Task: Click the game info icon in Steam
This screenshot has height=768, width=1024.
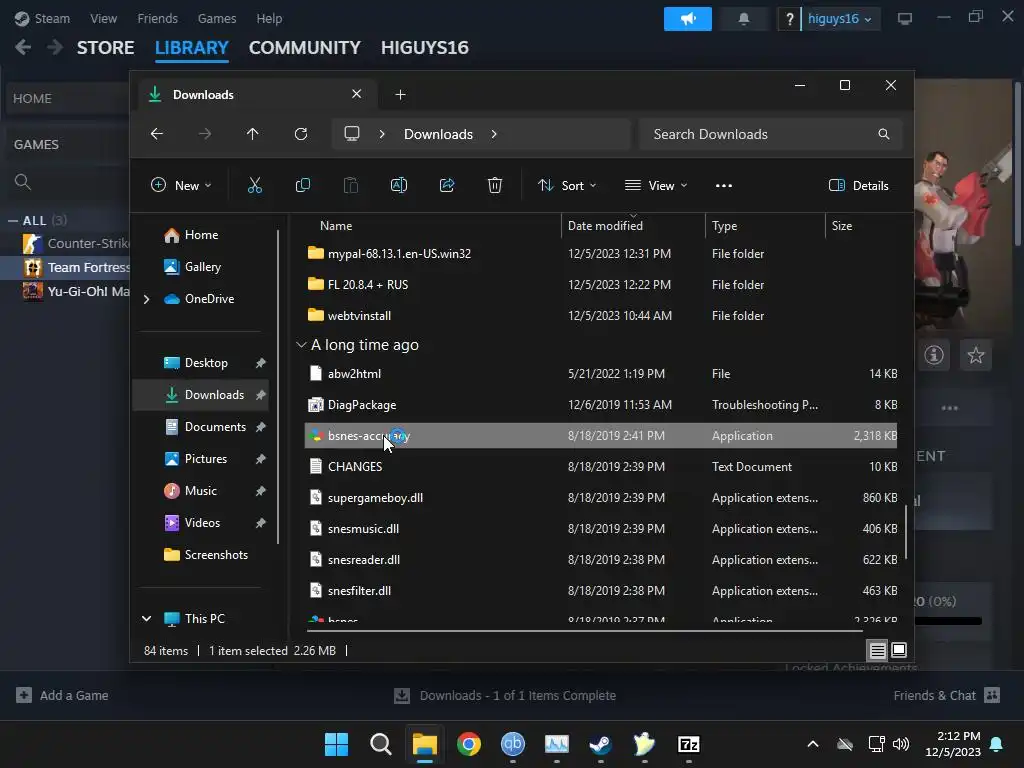Action: (x=934, y=355)
